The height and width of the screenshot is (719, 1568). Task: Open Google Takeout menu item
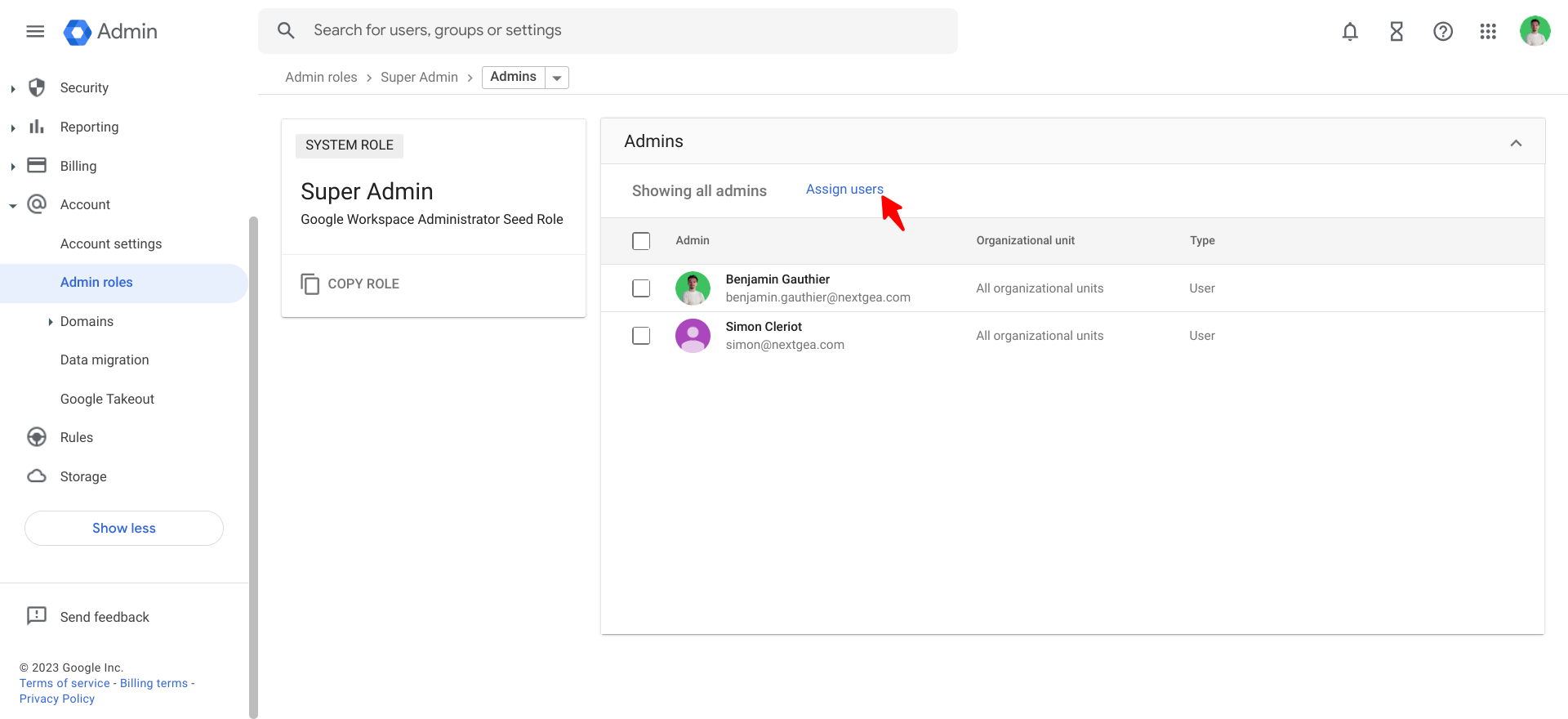pos(107,399)
